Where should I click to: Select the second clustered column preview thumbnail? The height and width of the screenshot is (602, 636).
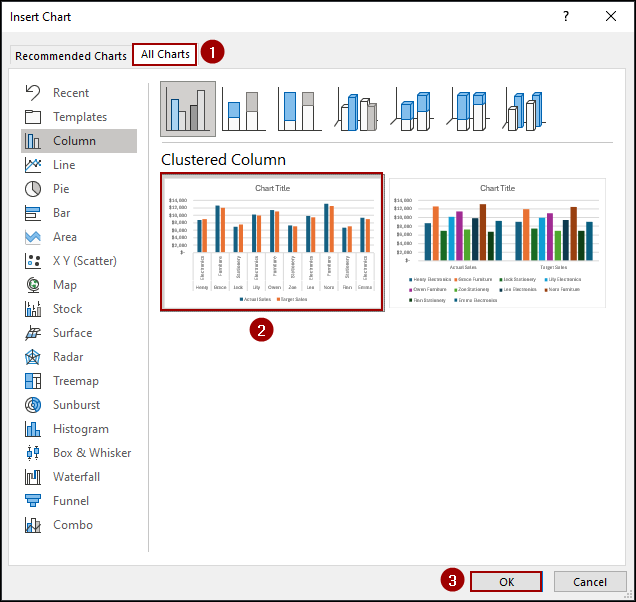tap(497, 243)
